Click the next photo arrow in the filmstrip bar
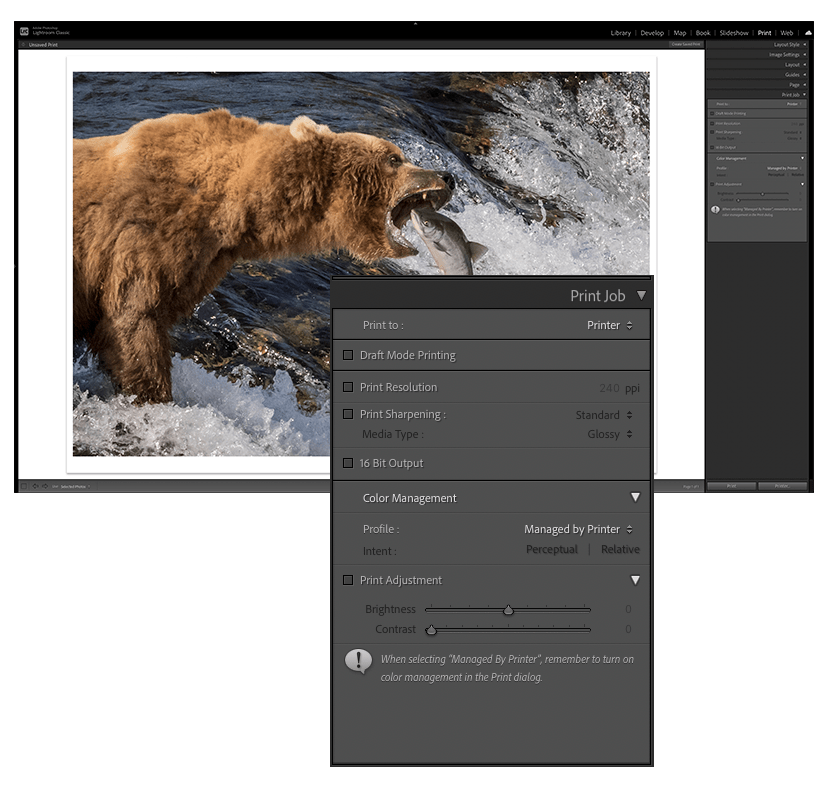 click(x=45, y=485)
